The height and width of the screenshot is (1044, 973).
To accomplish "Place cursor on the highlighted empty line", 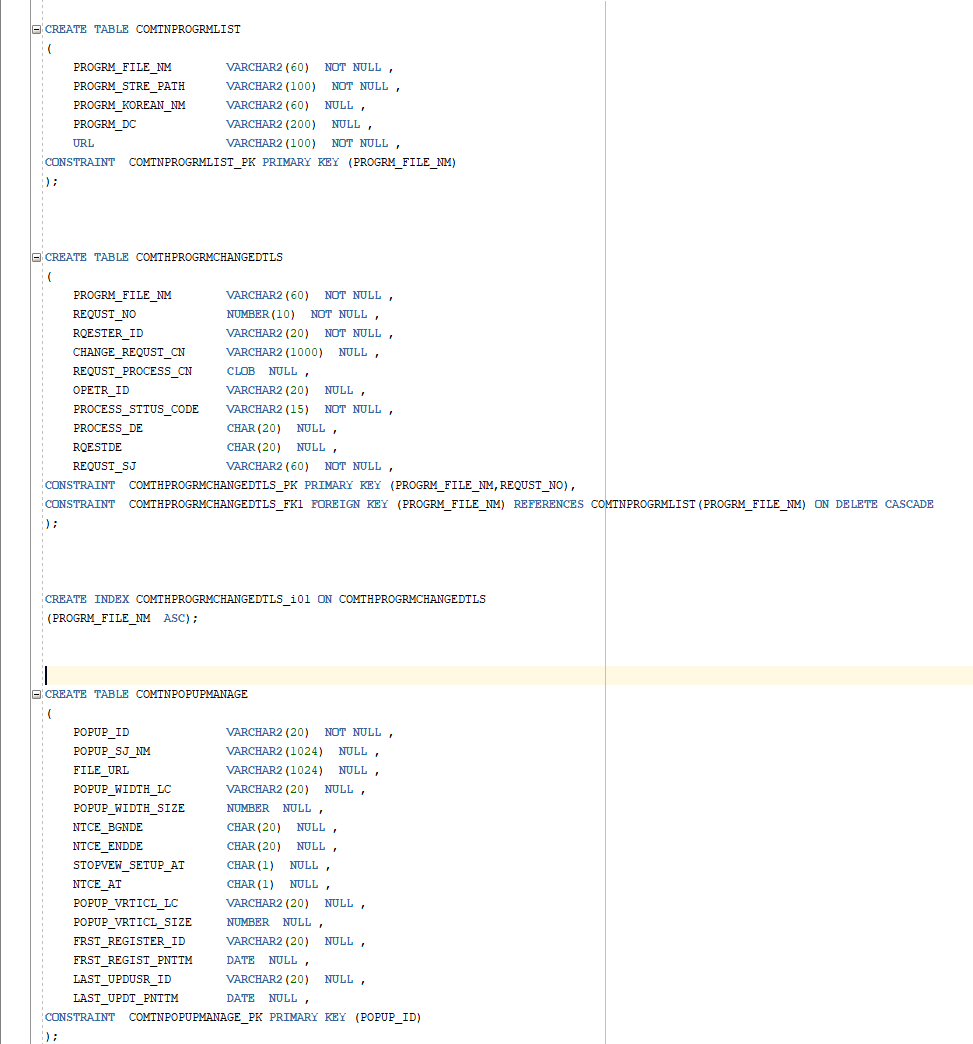I will click(509, 675).
